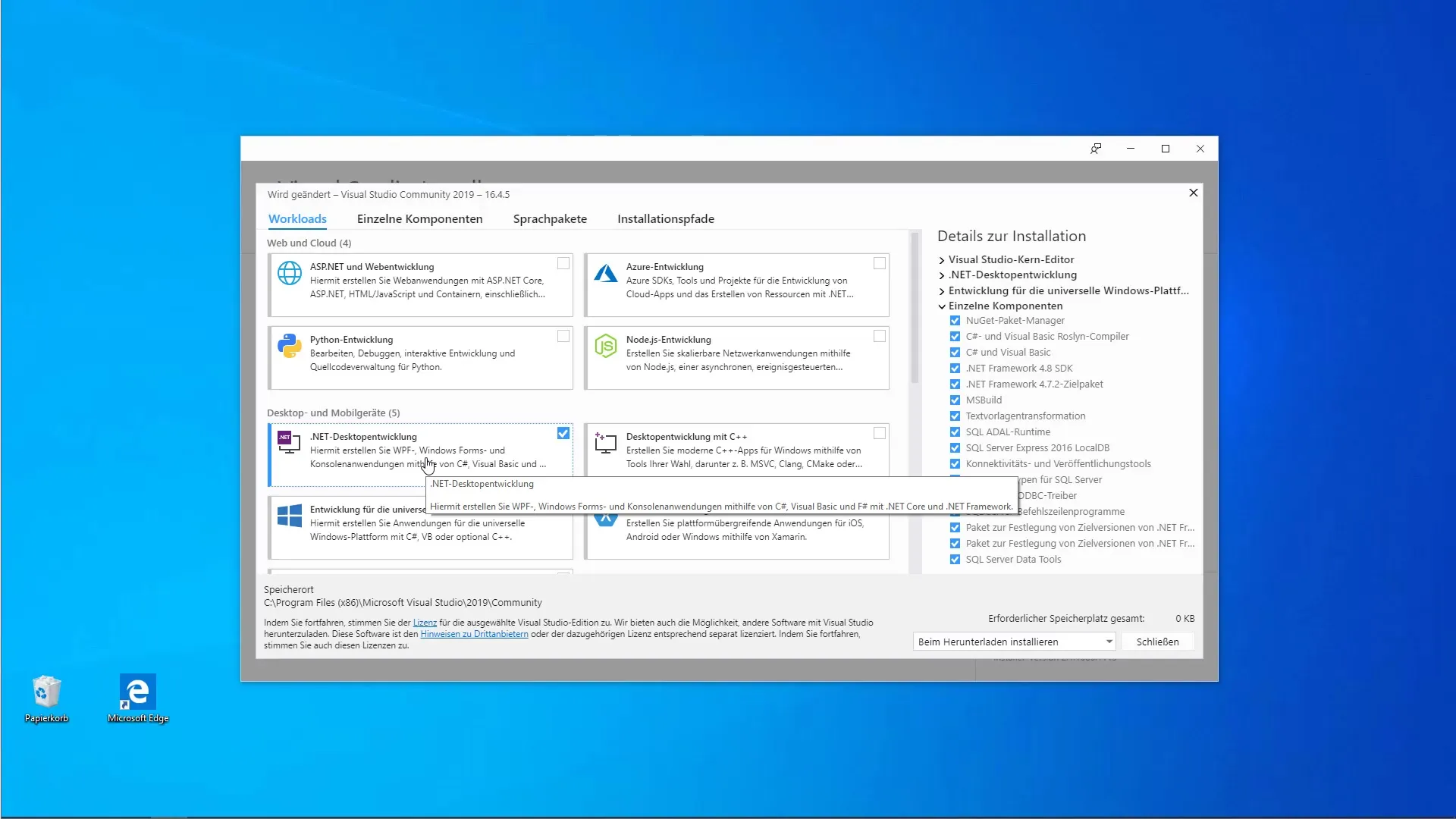
Task: Uncheck C#- und Visual Basic Roslyn-Compiler
Action: [x=955, y=337]
